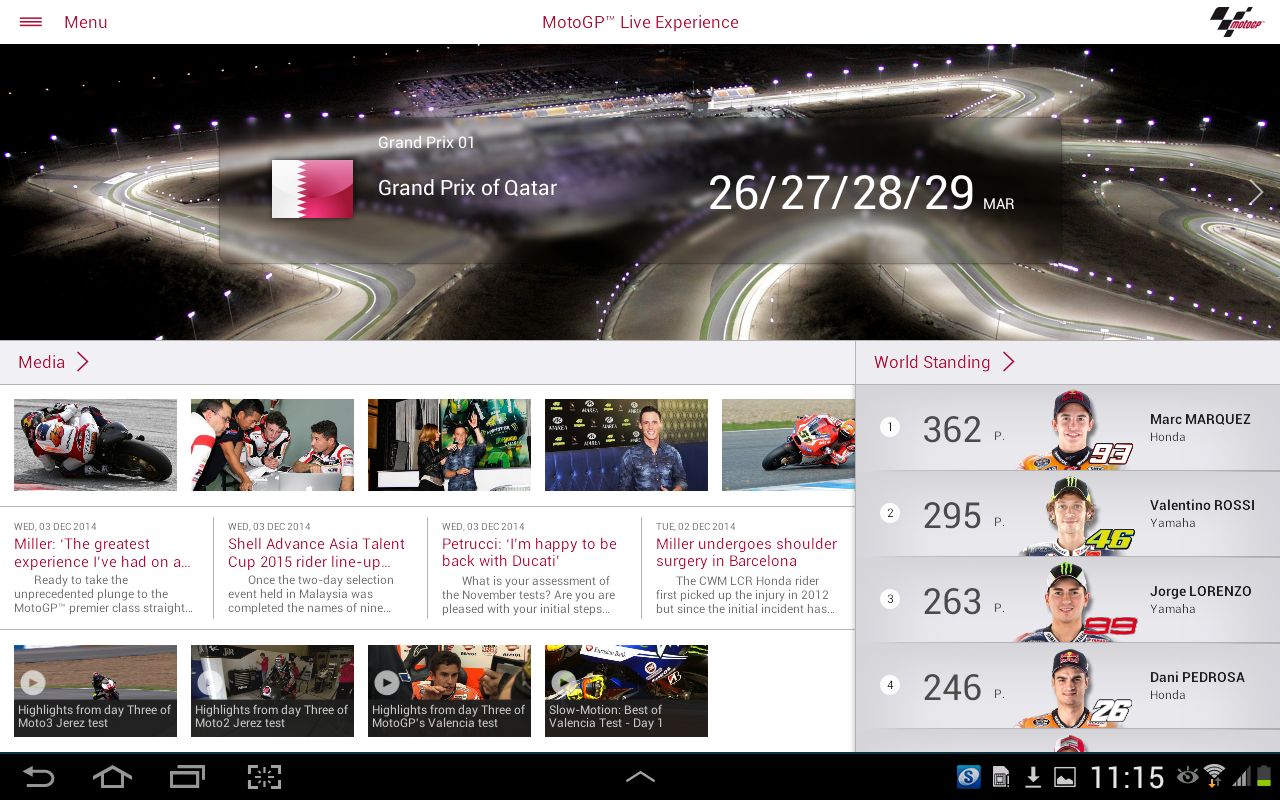Open the navigation drawer hamburger icon
The image size is (1280, 800).
point(30,21)
